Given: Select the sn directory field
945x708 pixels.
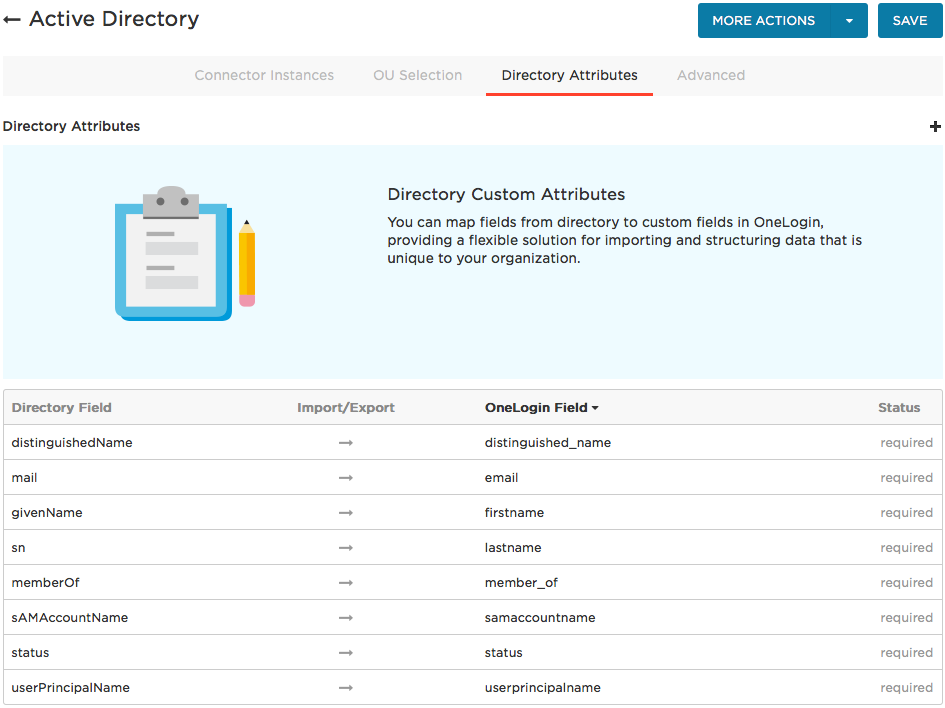Looking at the screenshot, I should tap(18, 548).
